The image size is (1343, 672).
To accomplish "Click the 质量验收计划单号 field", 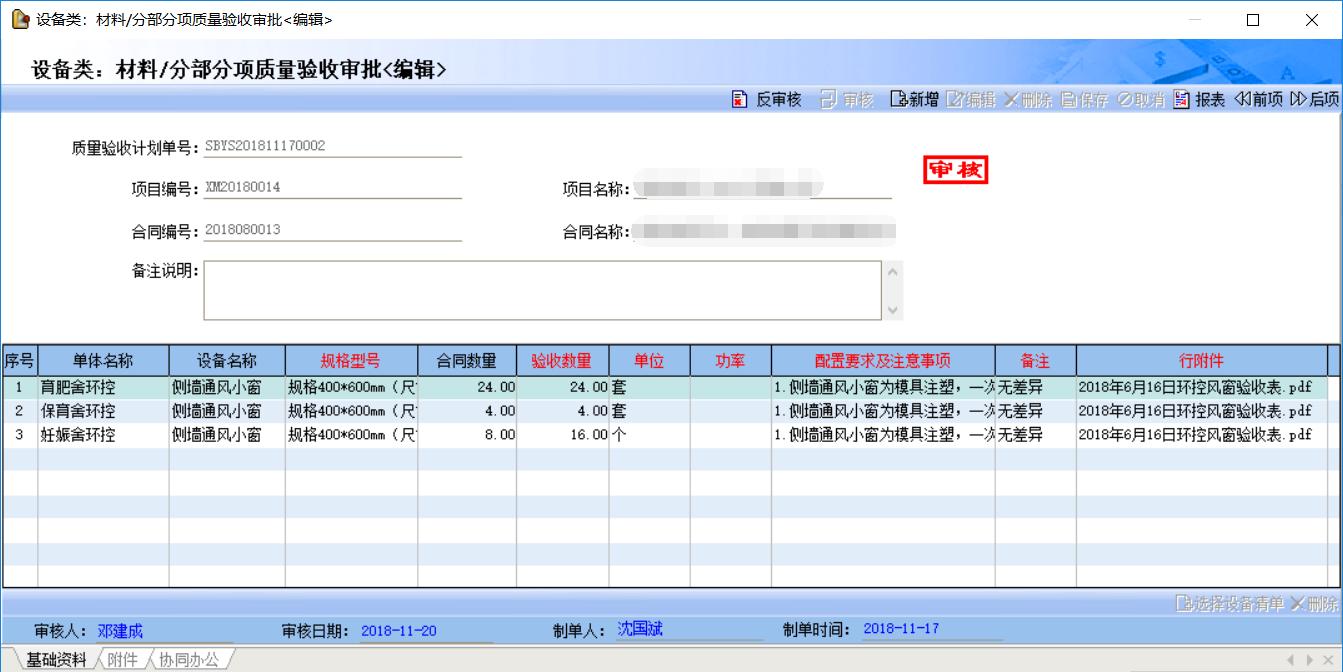I will pyautogui.click(x=332, y=146).
